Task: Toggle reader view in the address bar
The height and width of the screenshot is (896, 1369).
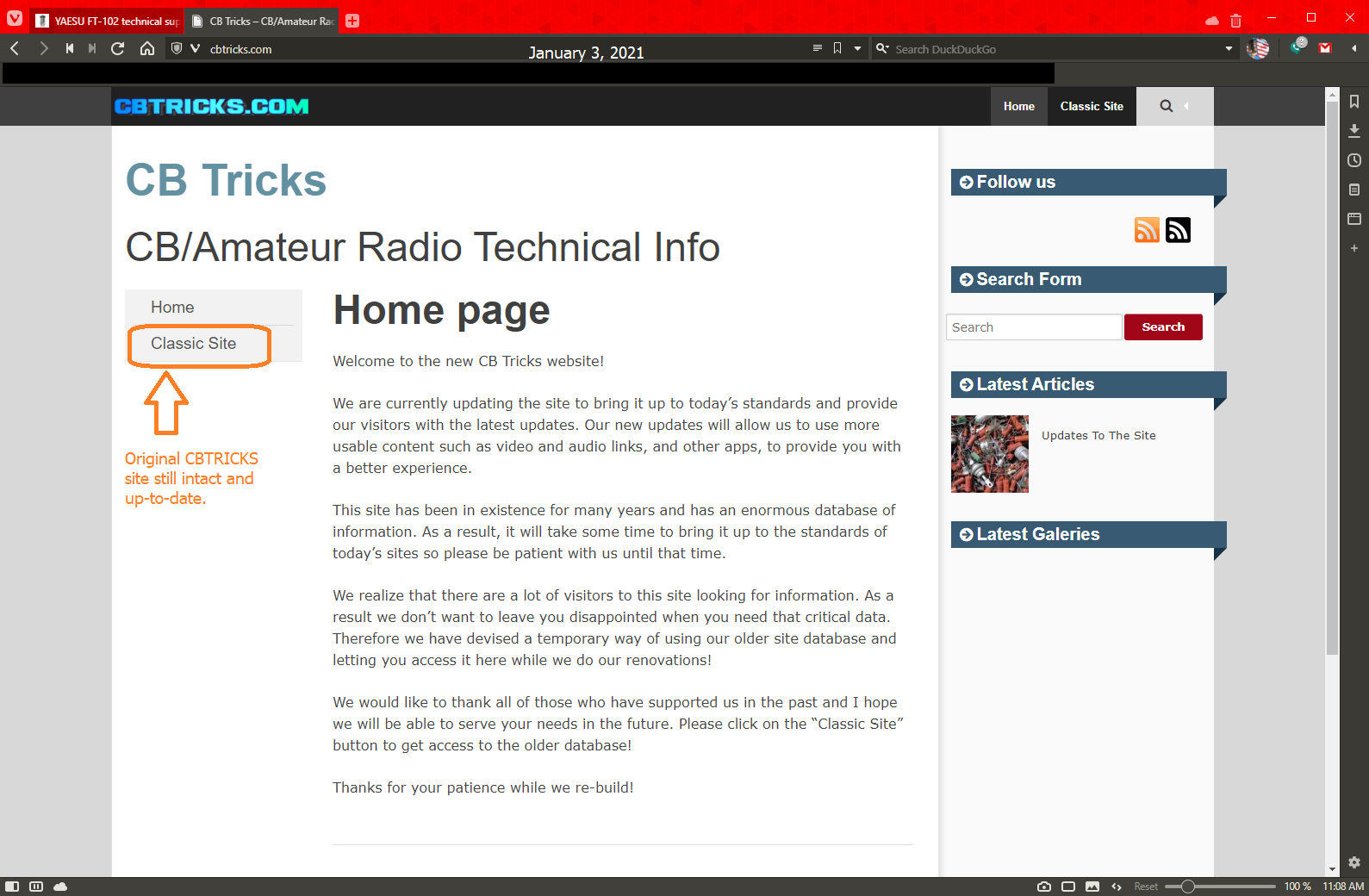Action: 817,48
